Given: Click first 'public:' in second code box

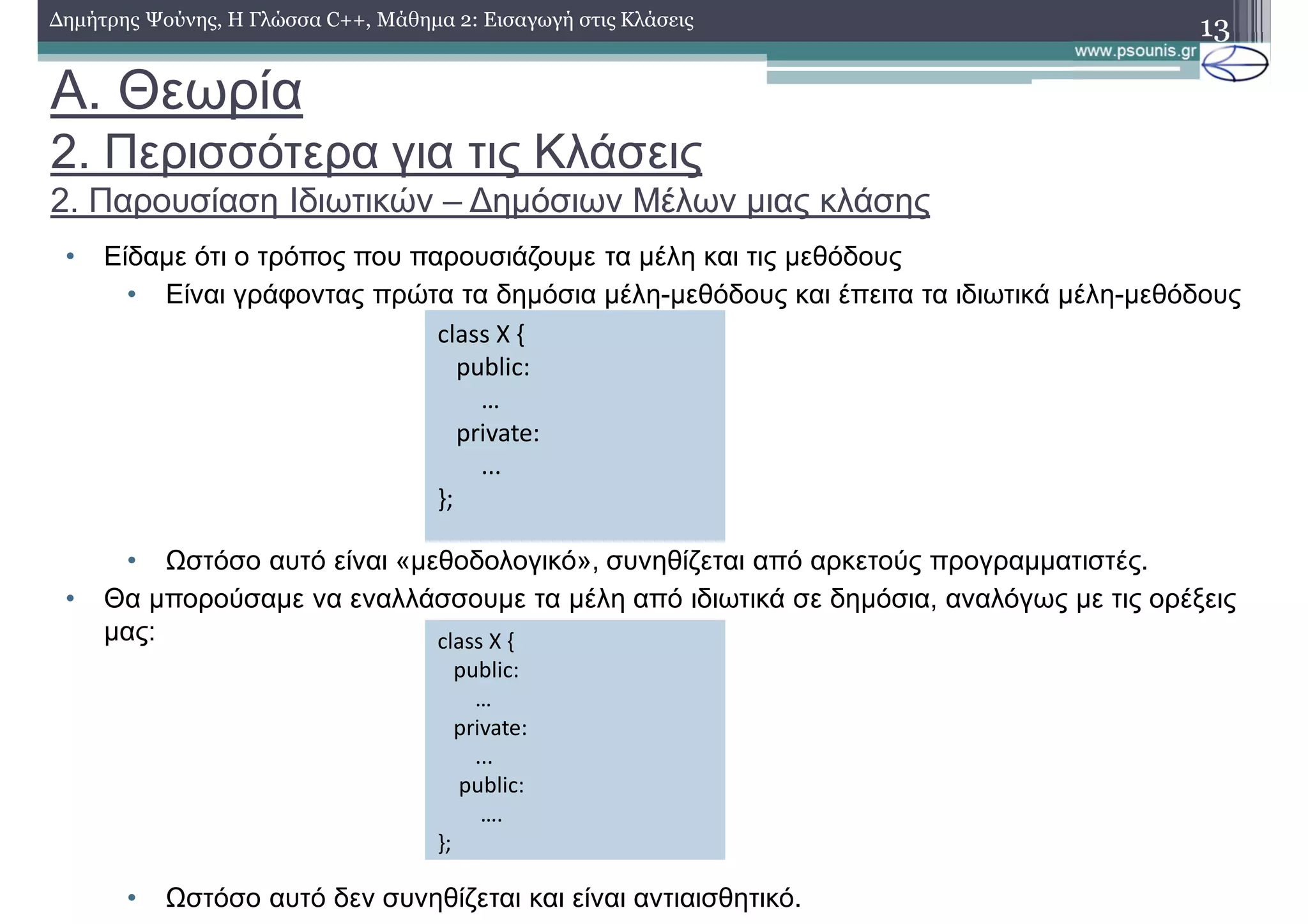Looking at the screenshot, I should (x=486, y=670).
